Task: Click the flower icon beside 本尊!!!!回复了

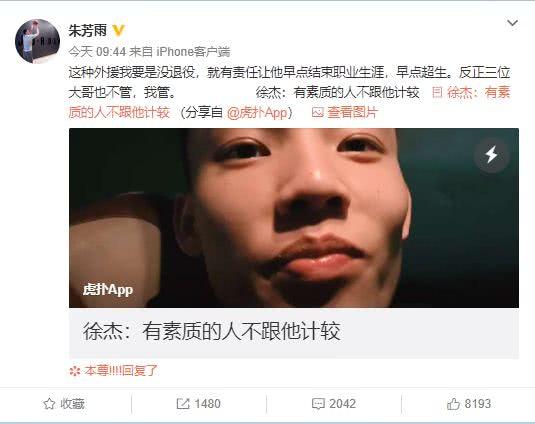Action: click(75, 371)
